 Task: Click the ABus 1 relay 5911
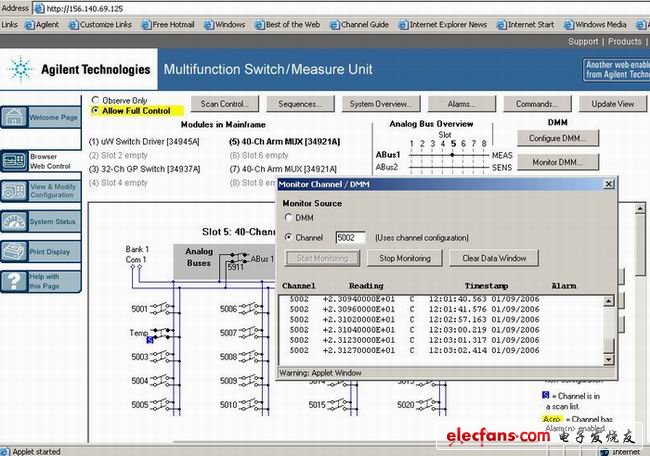click(239, 257)
